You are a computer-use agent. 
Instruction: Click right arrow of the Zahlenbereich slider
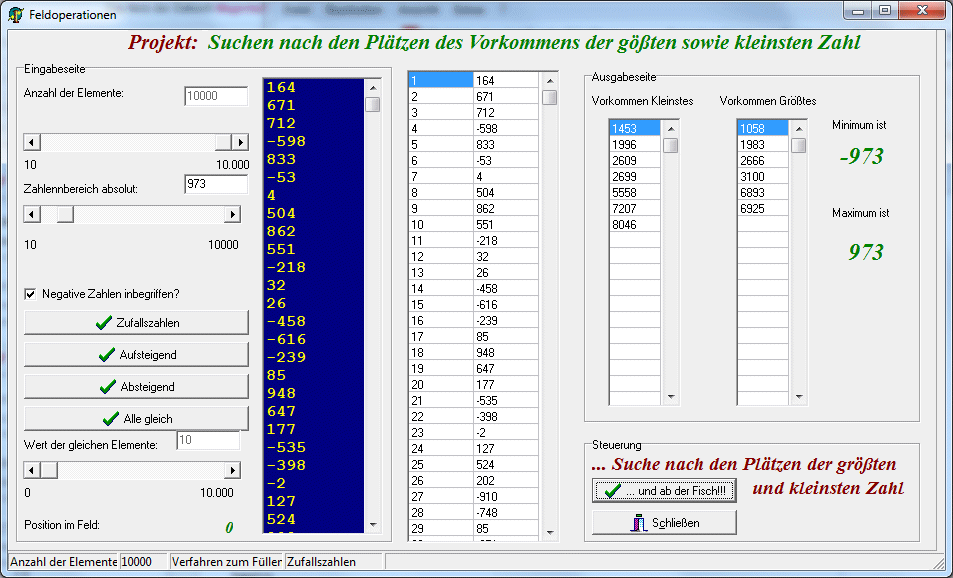233,214
